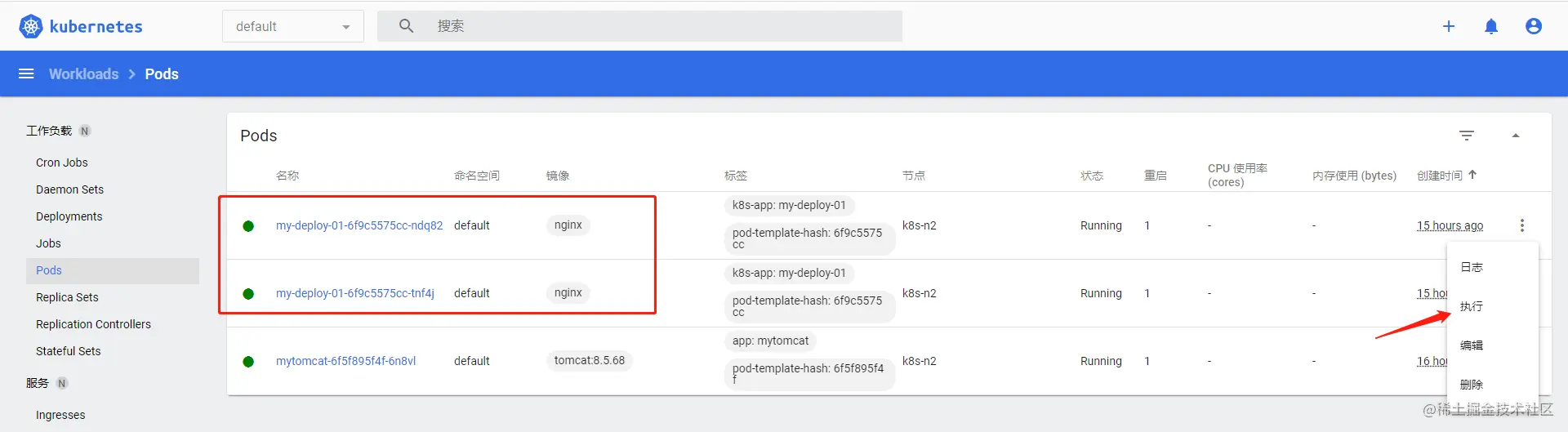
Task: Sort by creation time arrow
Action: point(1472,175)
